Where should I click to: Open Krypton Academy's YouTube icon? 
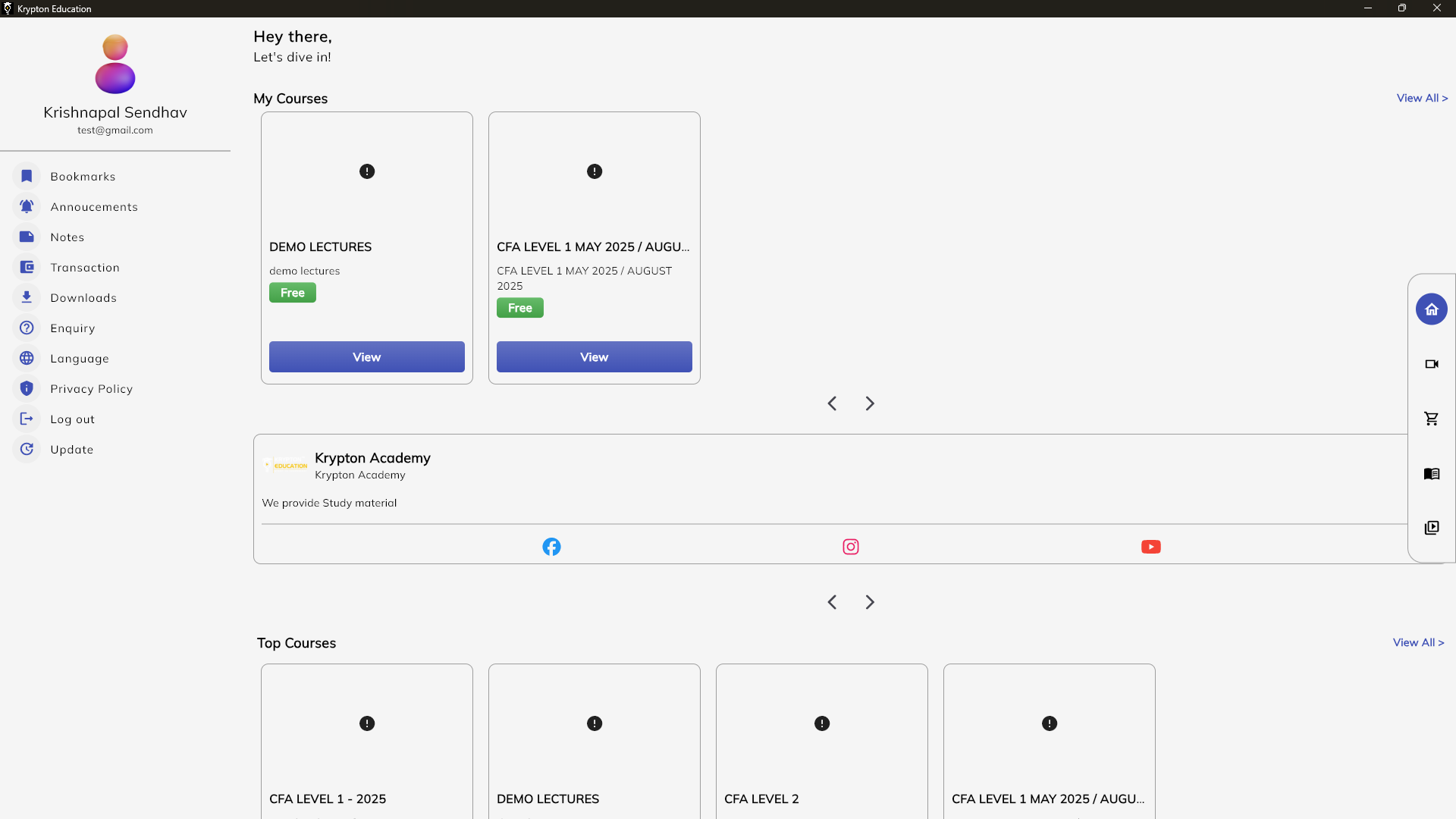pyautogui.click(x=1150, y=547)
